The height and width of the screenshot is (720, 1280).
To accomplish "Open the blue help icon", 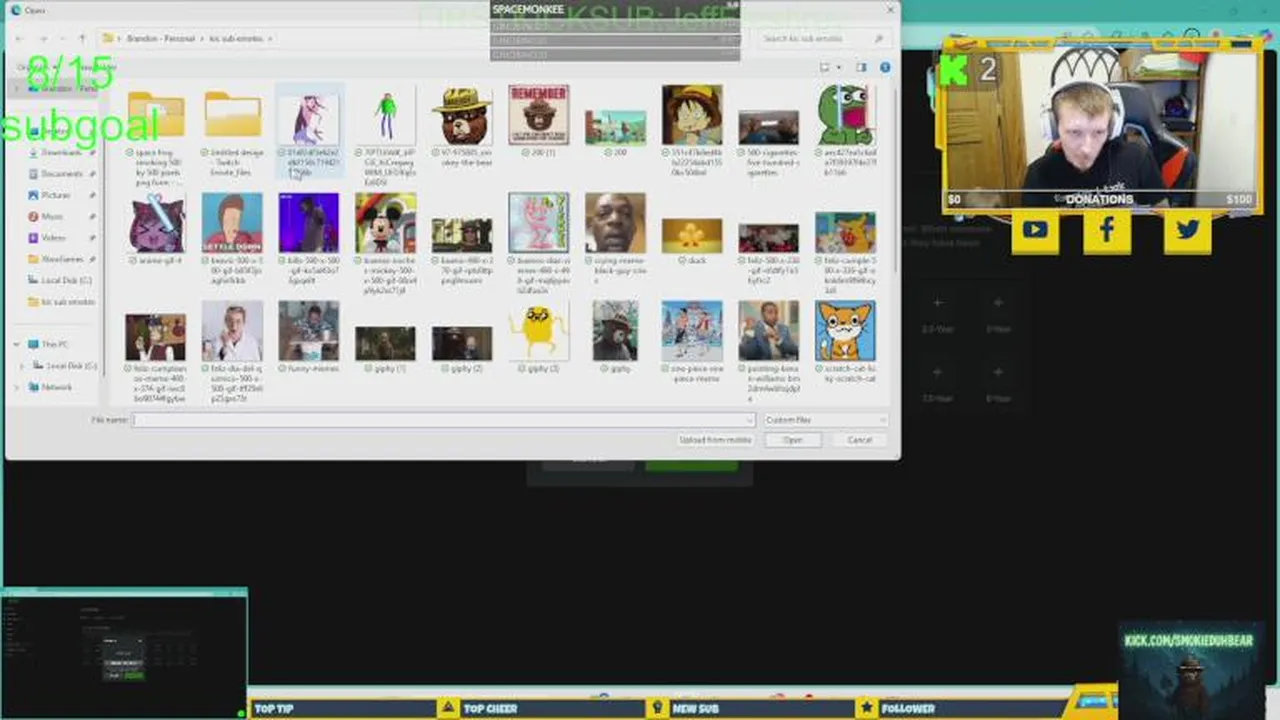I will [x=885, y=67].
